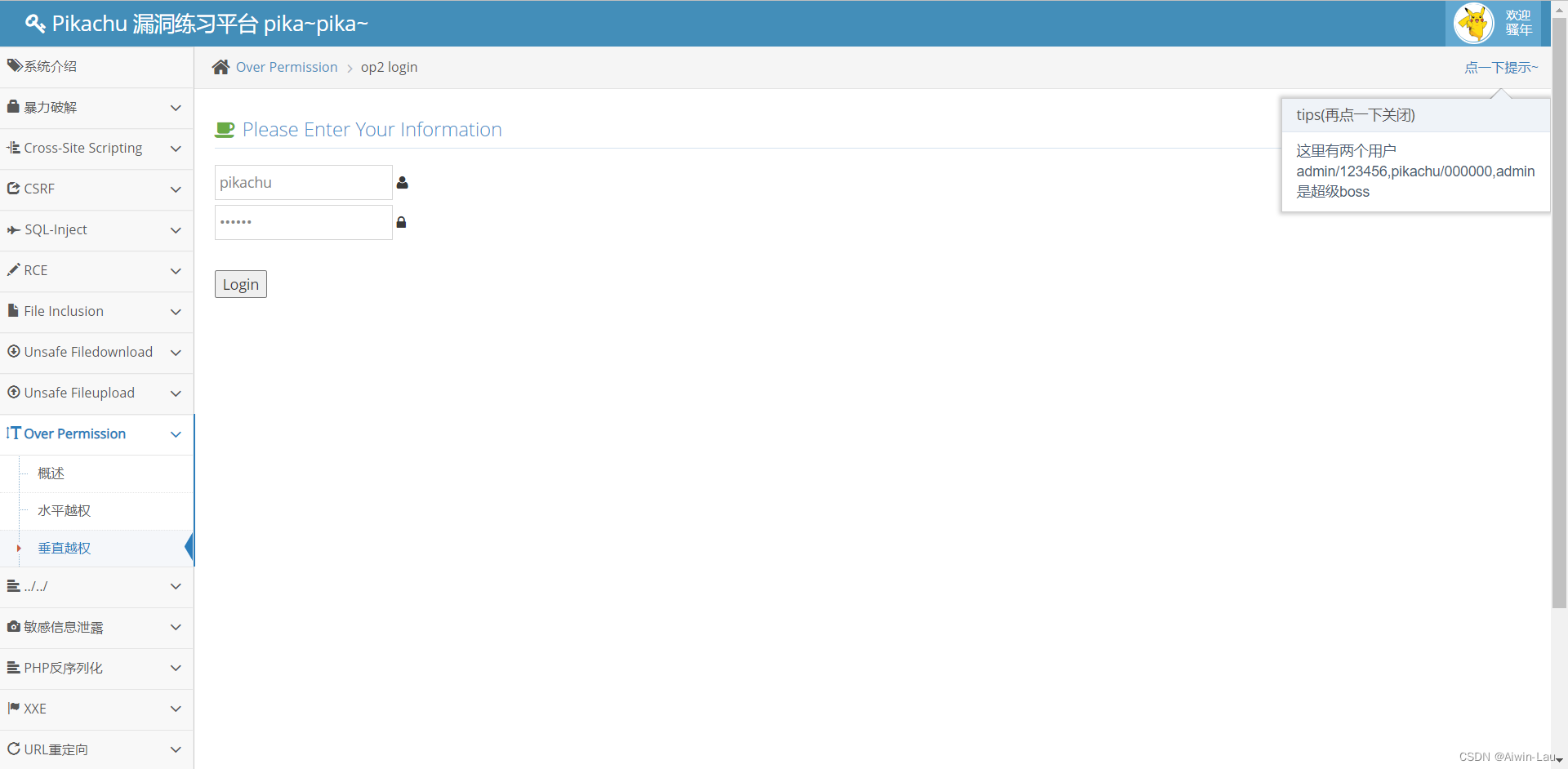Click the home icon in breadcrumb

(220, 67)
